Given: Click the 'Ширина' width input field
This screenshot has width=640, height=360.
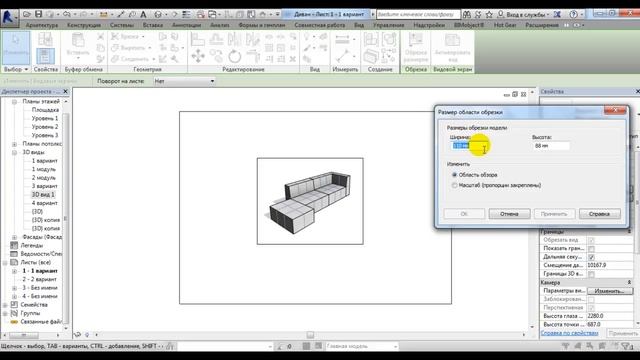Looking at the screenshot, I should (469, 146).
